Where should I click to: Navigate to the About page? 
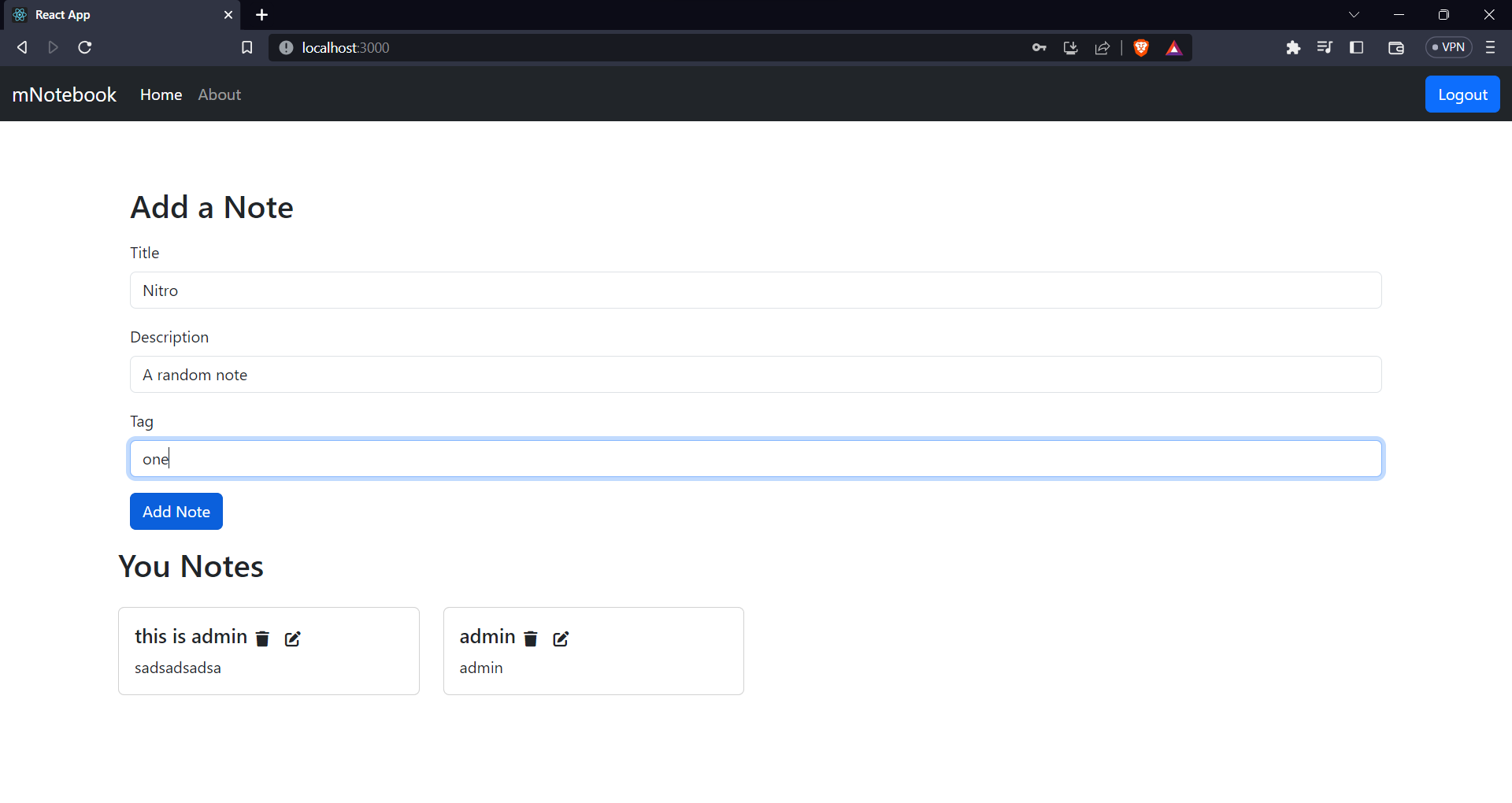click(x=219, y=94)
